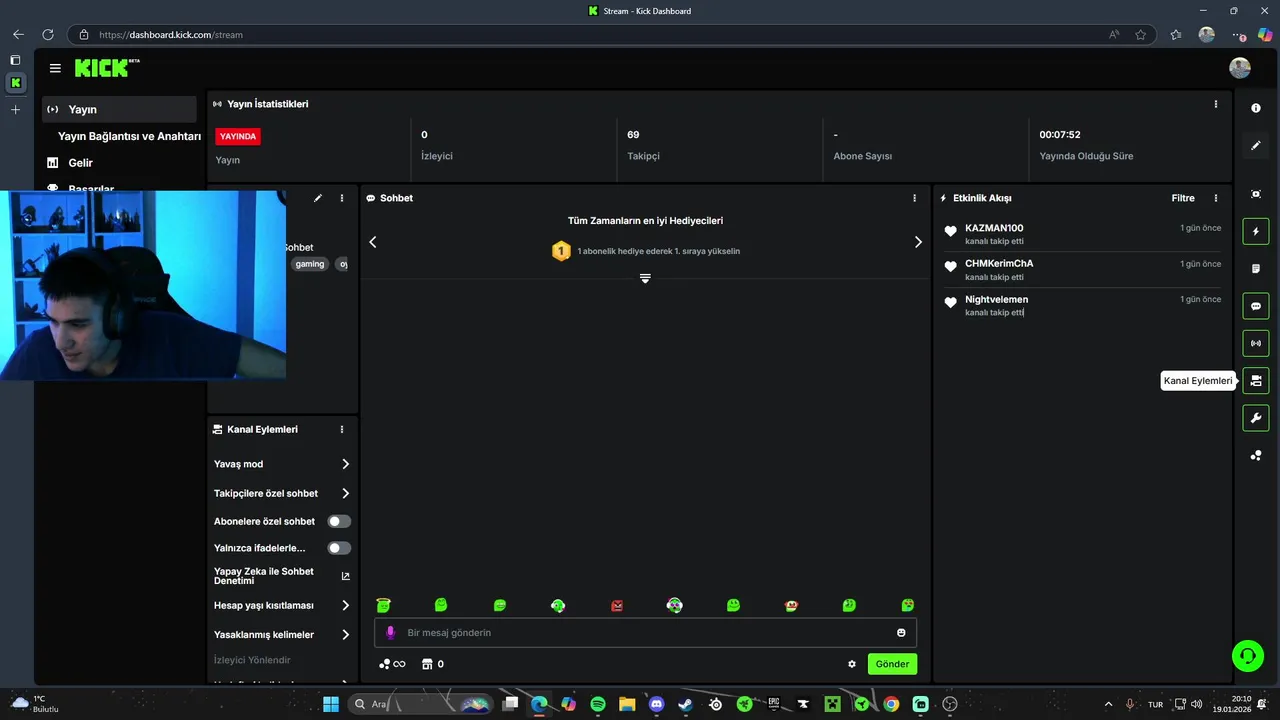Open Yapay Zeka ile Sohbet Denetimi link

pos(264,576)
